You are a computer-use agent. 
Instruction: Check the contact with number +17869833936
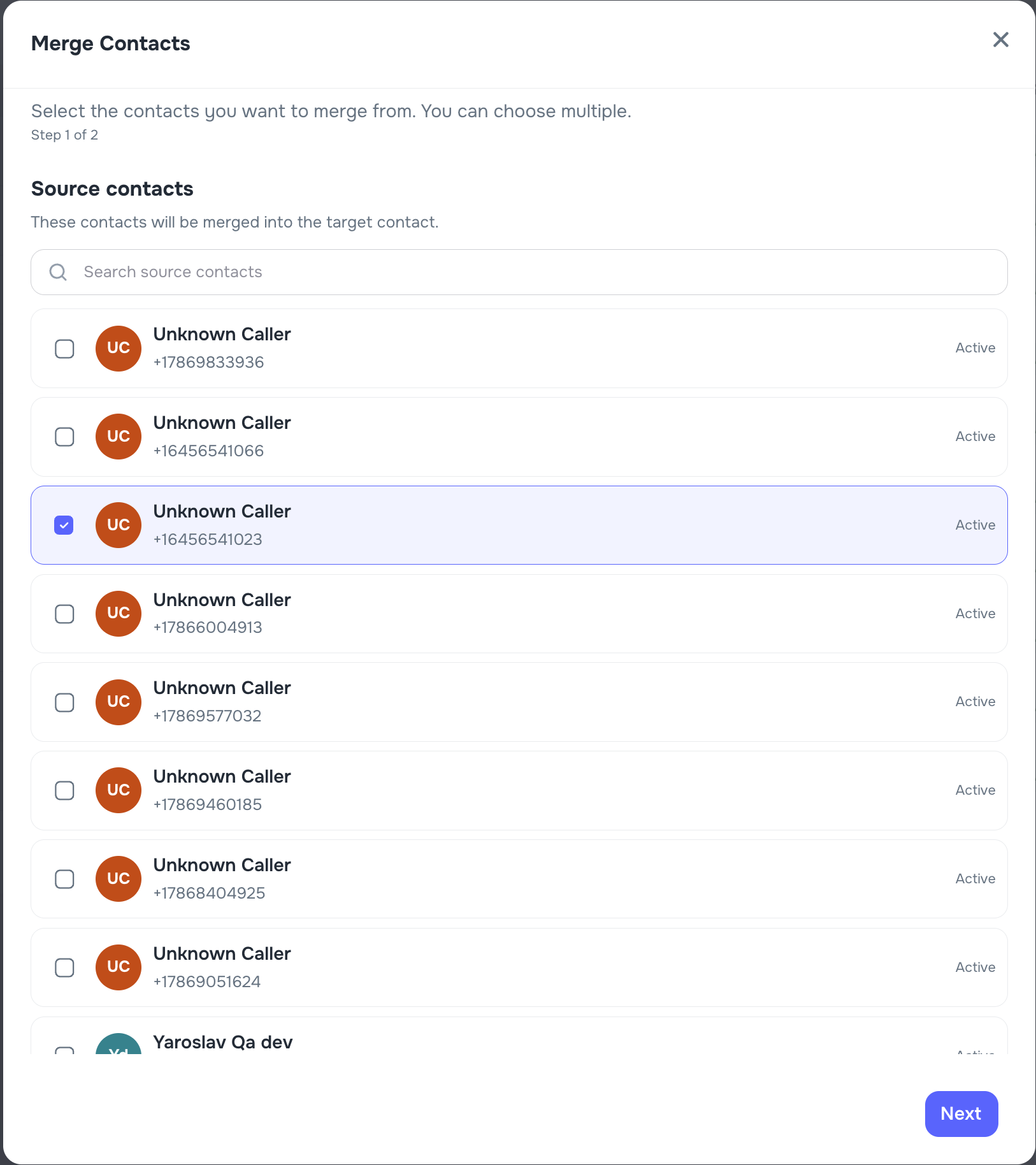[x=64, y=349]
